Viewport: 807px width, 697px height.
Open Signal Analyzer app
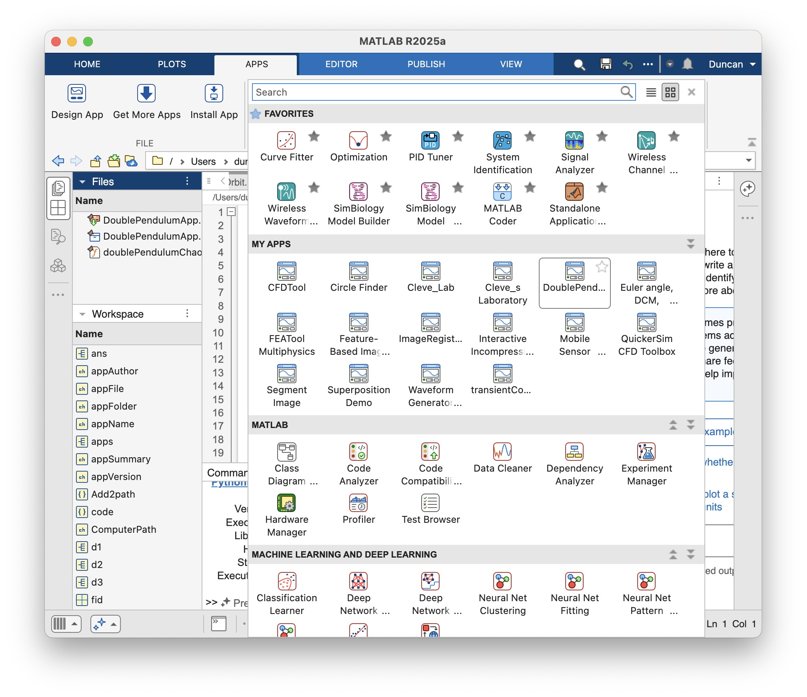pos(574,153)
